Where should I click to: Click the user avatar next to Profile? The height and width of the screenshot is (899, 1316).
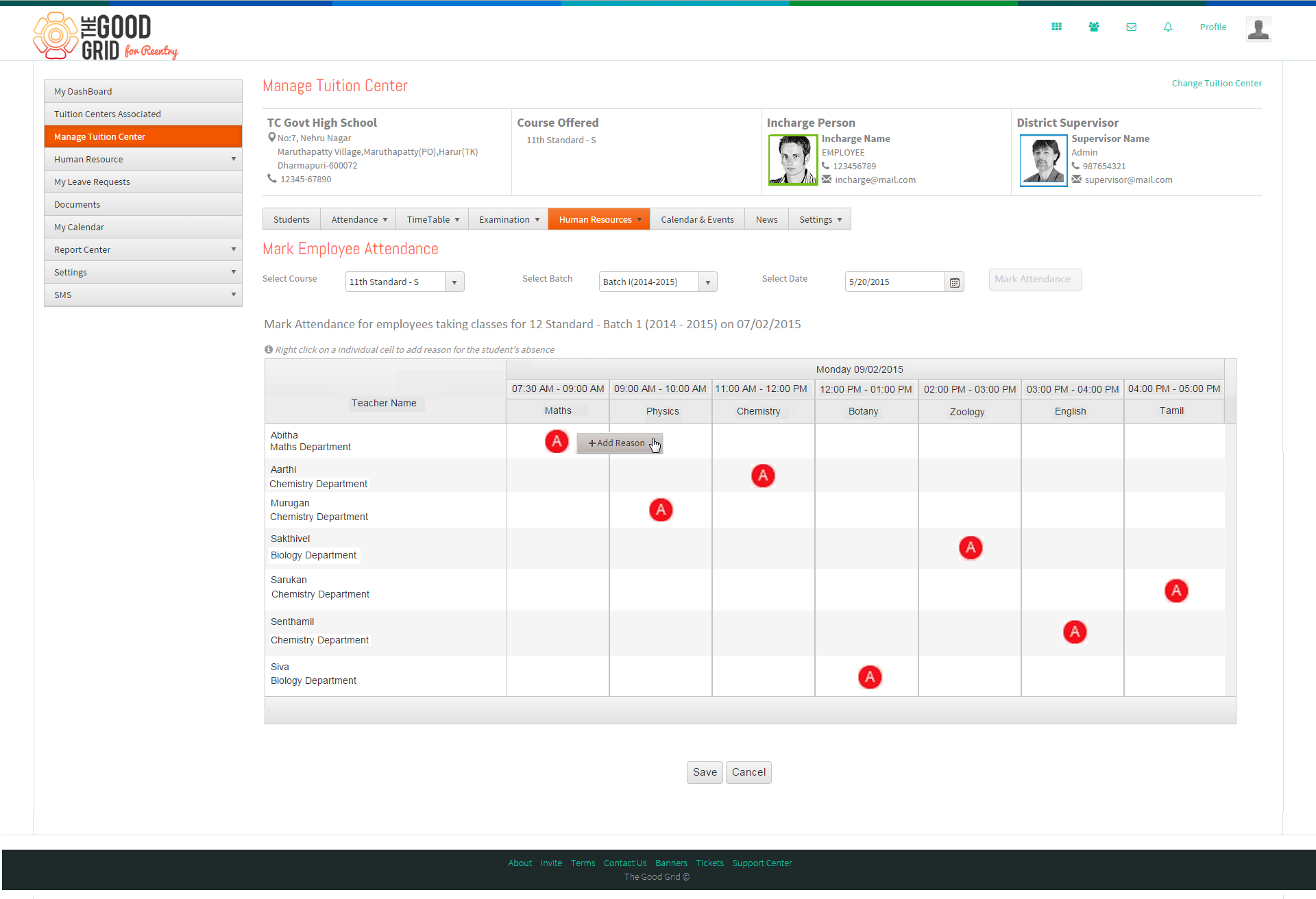1258,29
